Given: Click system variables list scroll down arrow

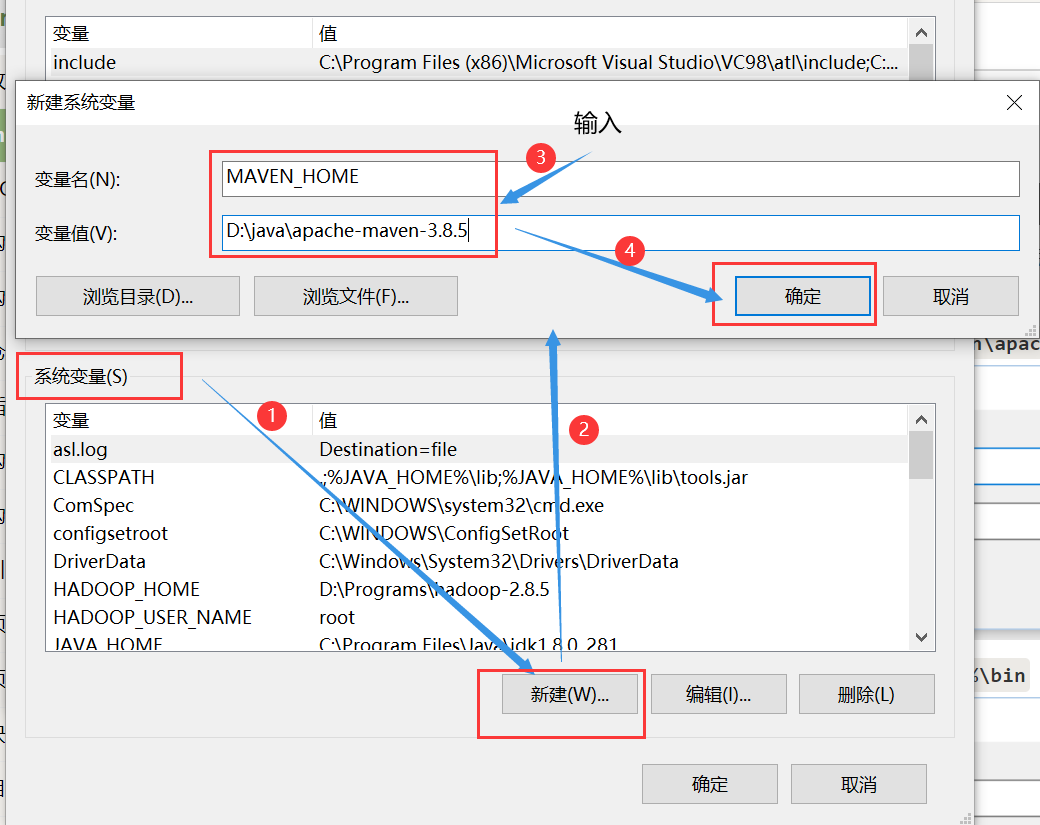Looking at the screenshot, I should pyautogui.click(x=921, y=637).
